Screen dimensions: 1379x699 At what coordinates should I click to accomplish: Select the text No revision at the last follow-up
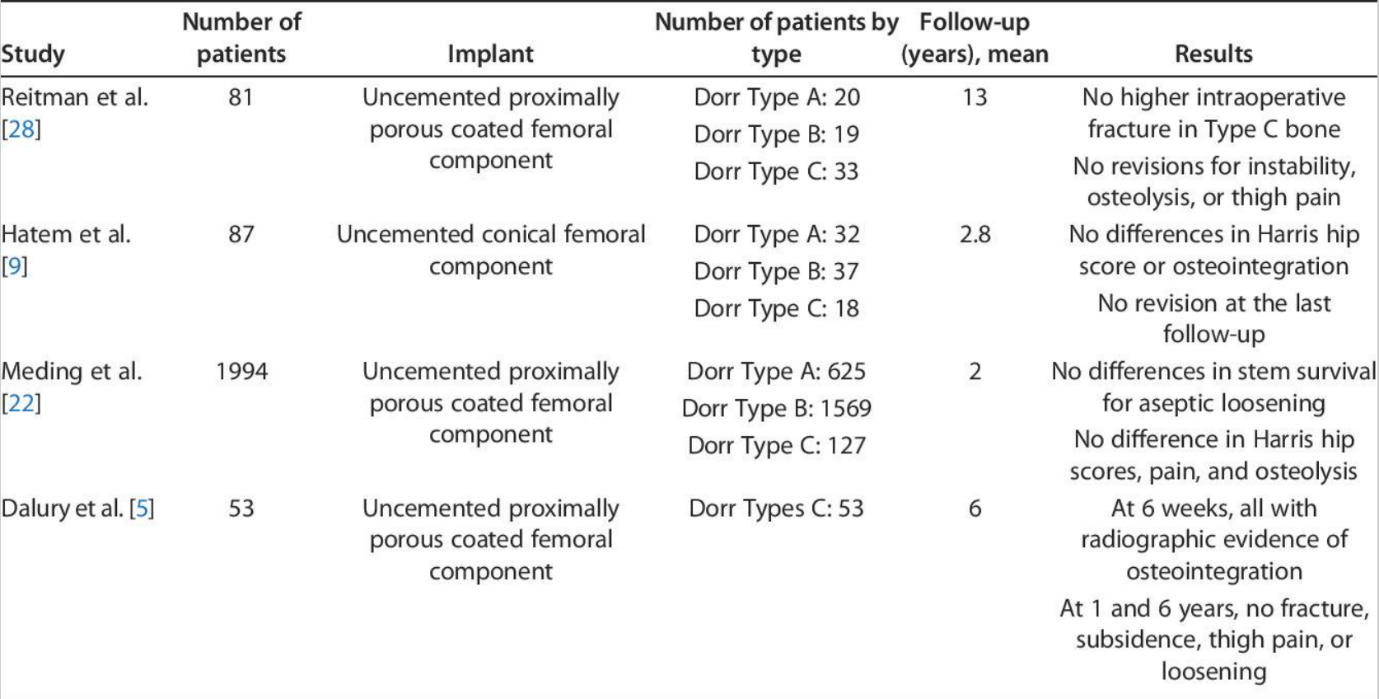point(1214,318)
